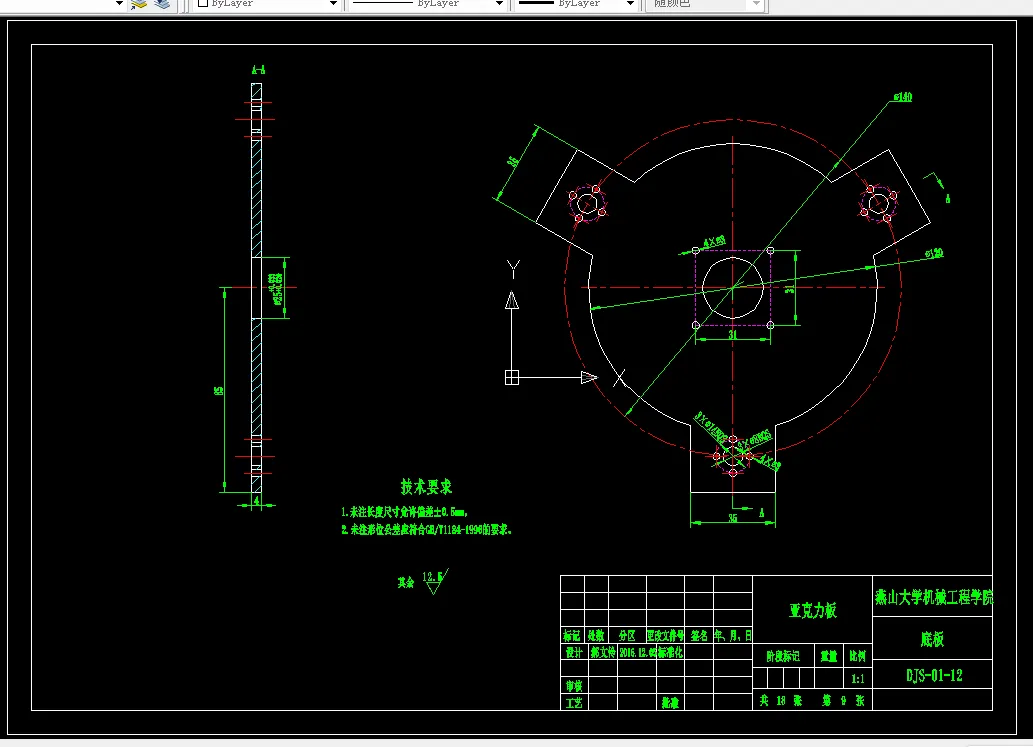Screen dimensions: 1033x747
Task: Open the linetype ByLayer dropdown with thin line
Action: 428,4
